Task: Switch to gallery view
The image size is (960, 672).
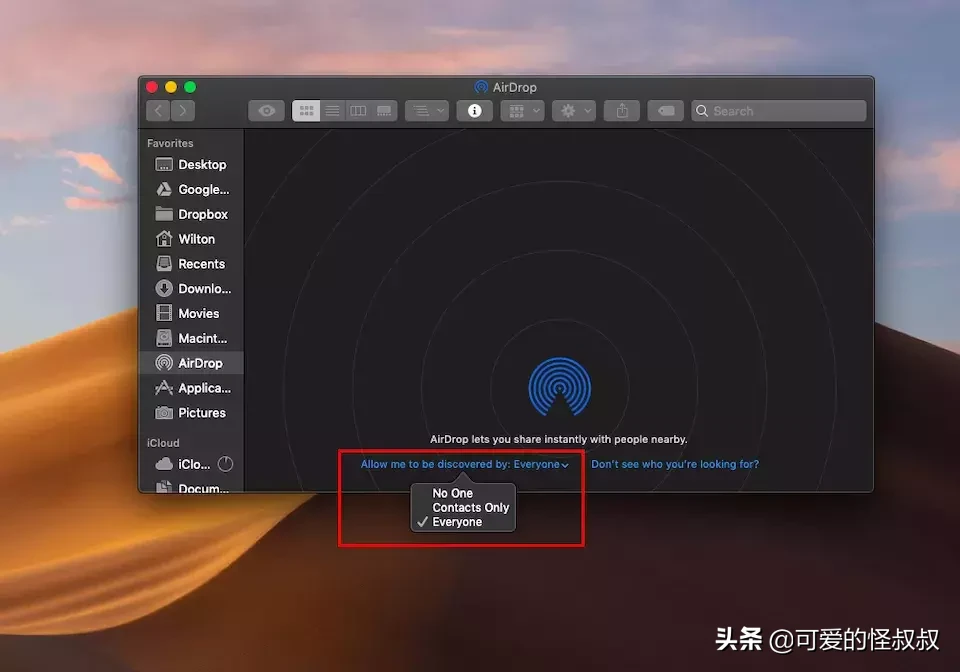Action: (384, 111)
